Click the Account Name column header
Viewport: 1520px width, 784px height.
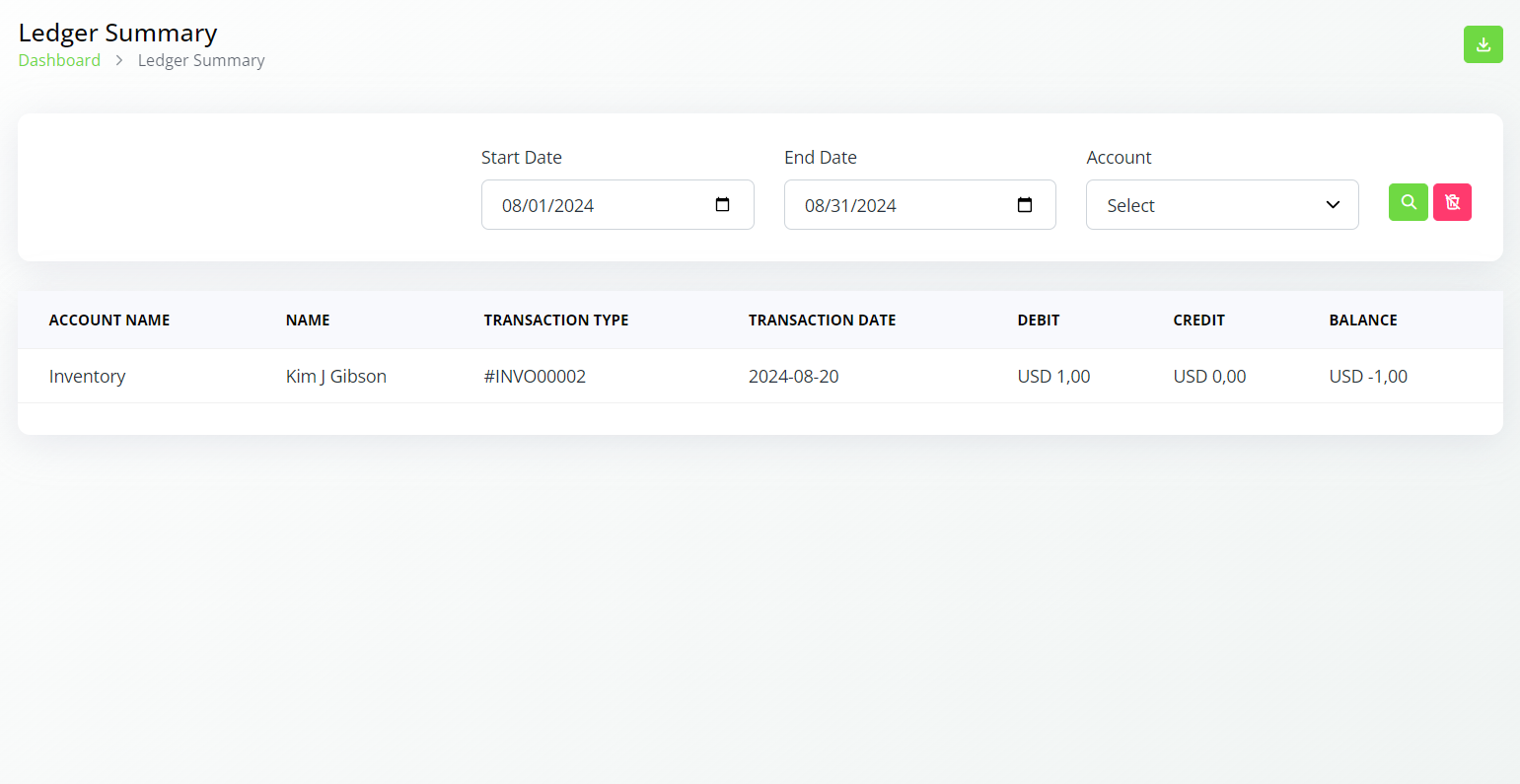pos(109,320)
